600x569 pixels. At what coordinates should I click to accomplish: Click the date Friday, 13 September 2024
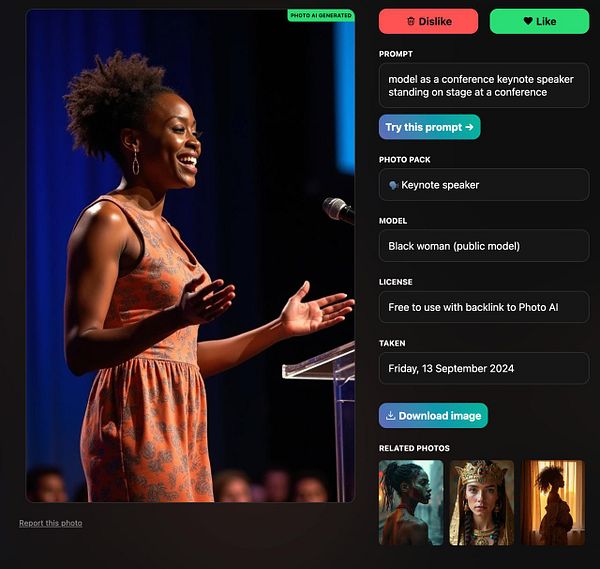tap(451, 368)
